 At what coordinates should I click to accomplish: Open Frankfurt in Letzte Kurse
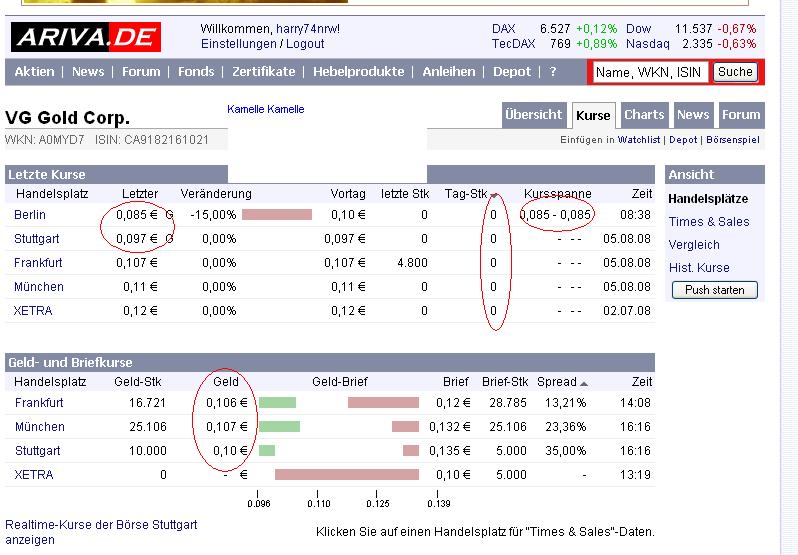click(38, 262)
